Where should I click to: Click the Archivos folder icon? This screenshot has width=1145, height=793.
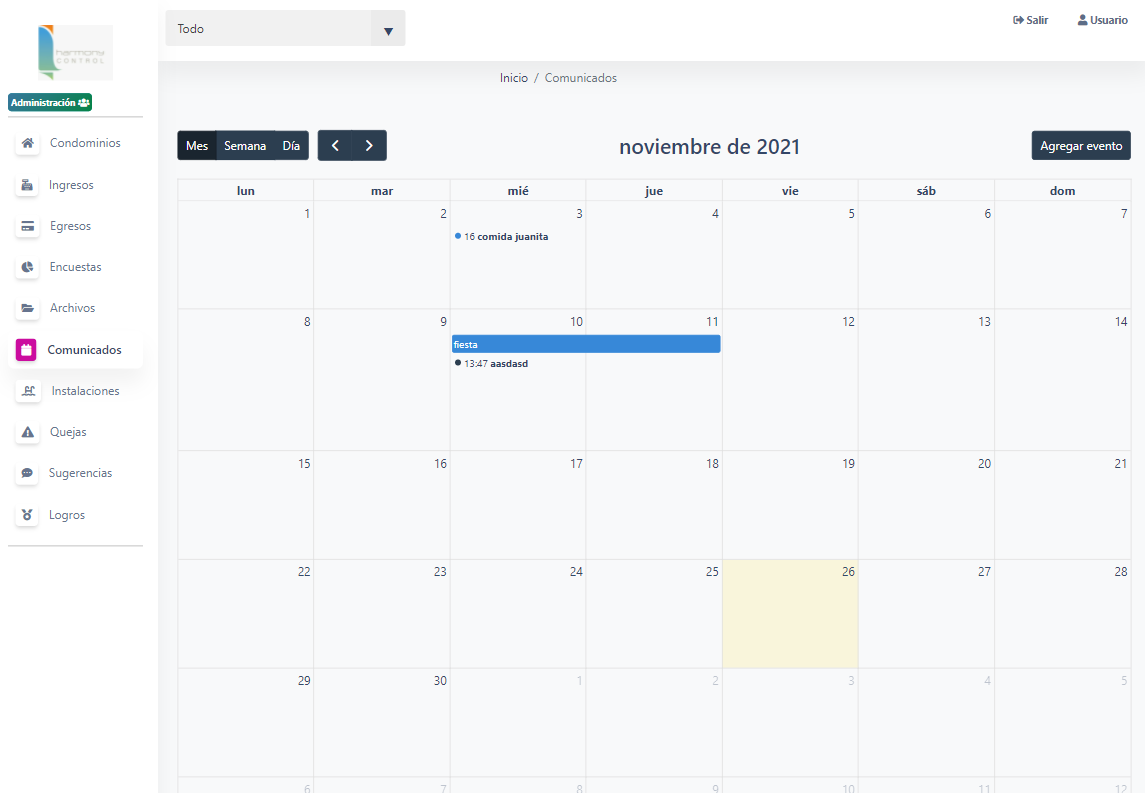click(28, 309)
